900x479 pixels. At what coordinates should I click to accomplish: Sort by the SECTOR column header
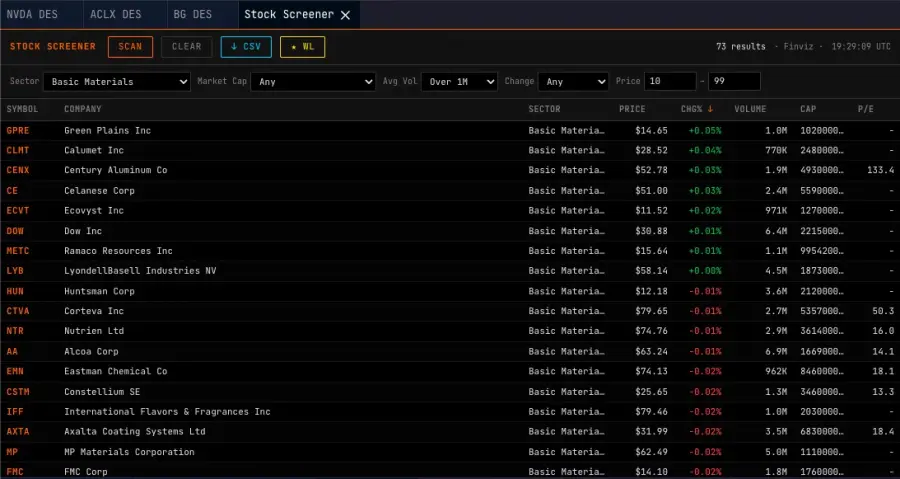coord(544,109)
